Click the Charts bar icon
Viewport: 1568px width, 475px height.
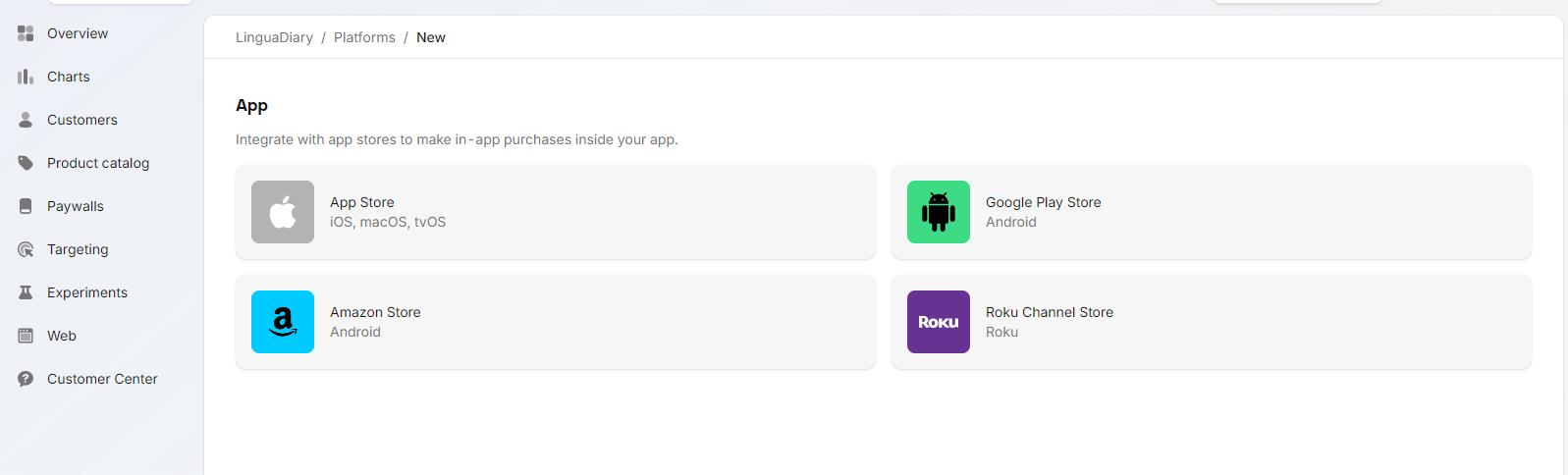26,77
